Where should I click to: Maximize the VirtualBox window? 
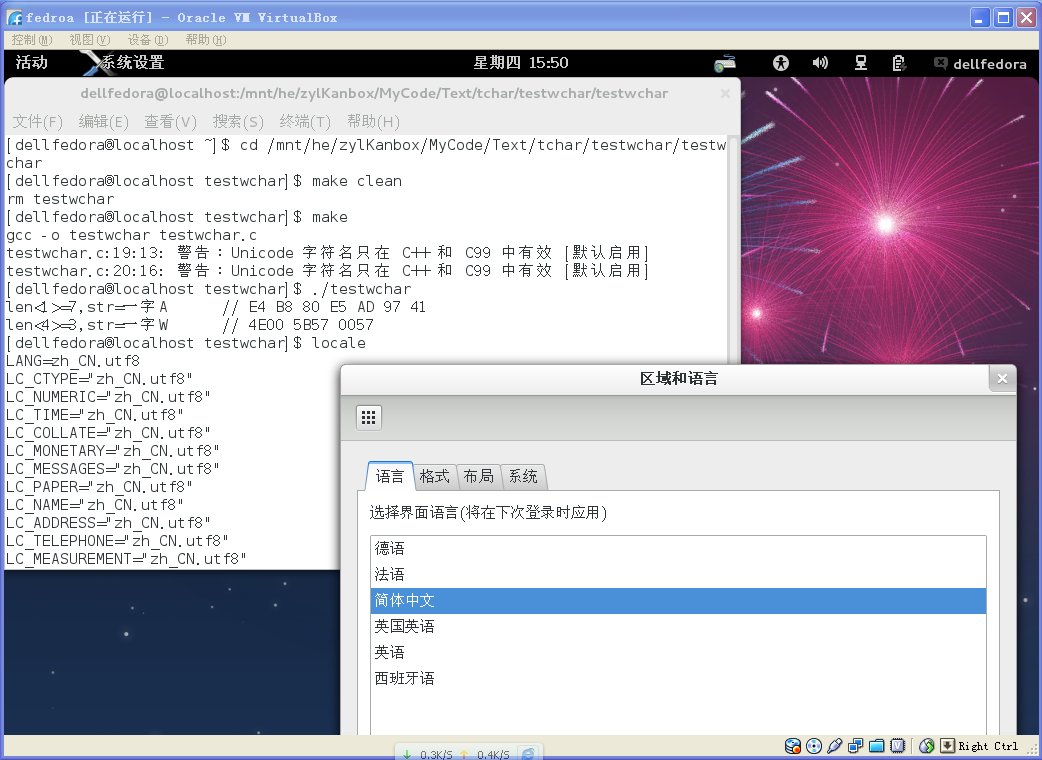pos(1003,17)
